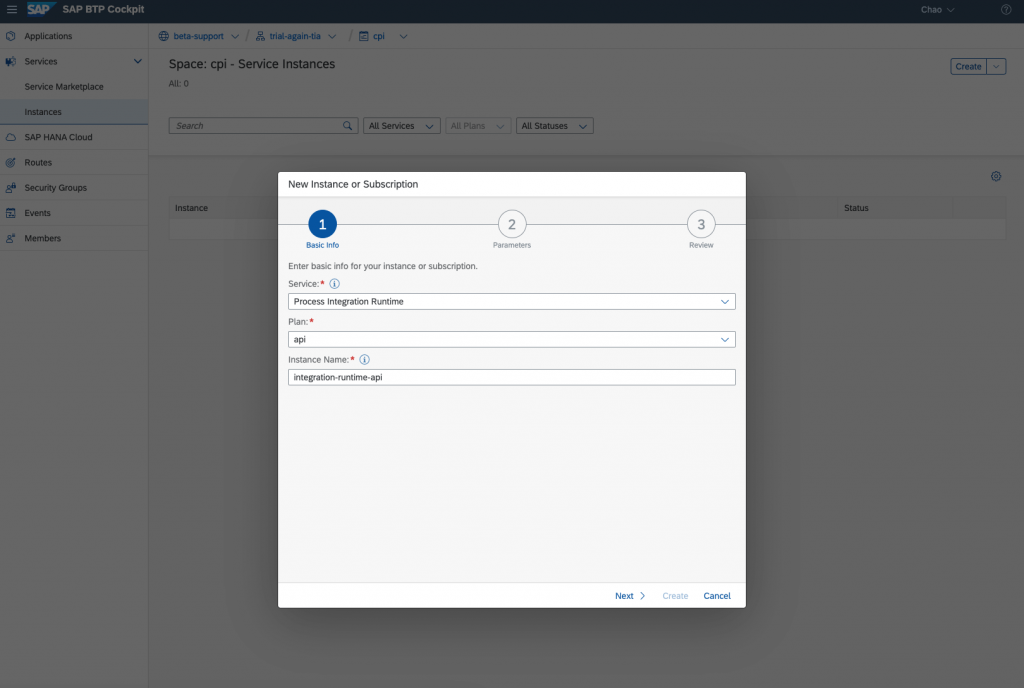
Task: Click the 'New Instance or Subscription' title
Action: [x=353, y=184]
